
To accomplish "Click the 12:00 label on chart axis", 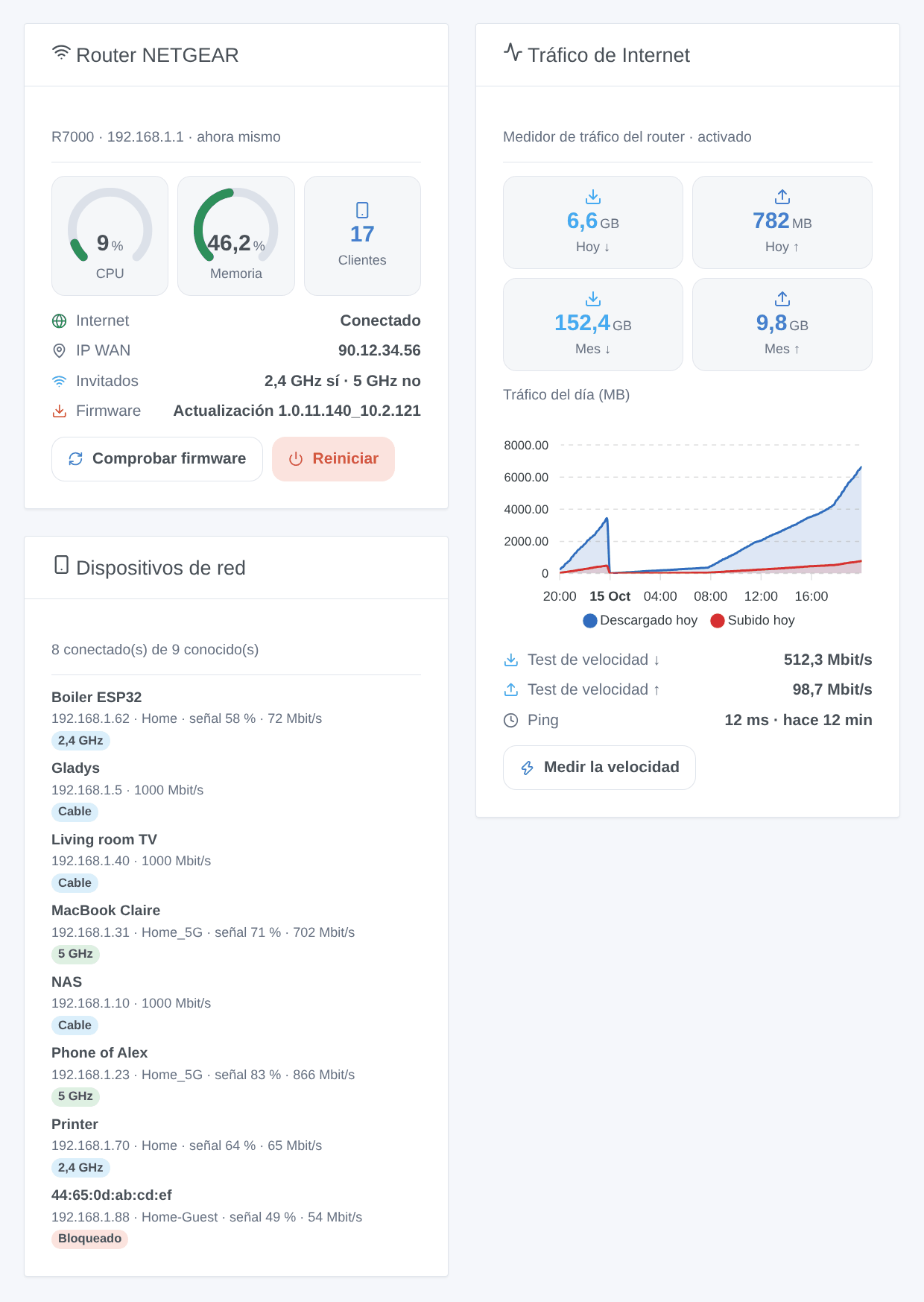I will [761, 597].
